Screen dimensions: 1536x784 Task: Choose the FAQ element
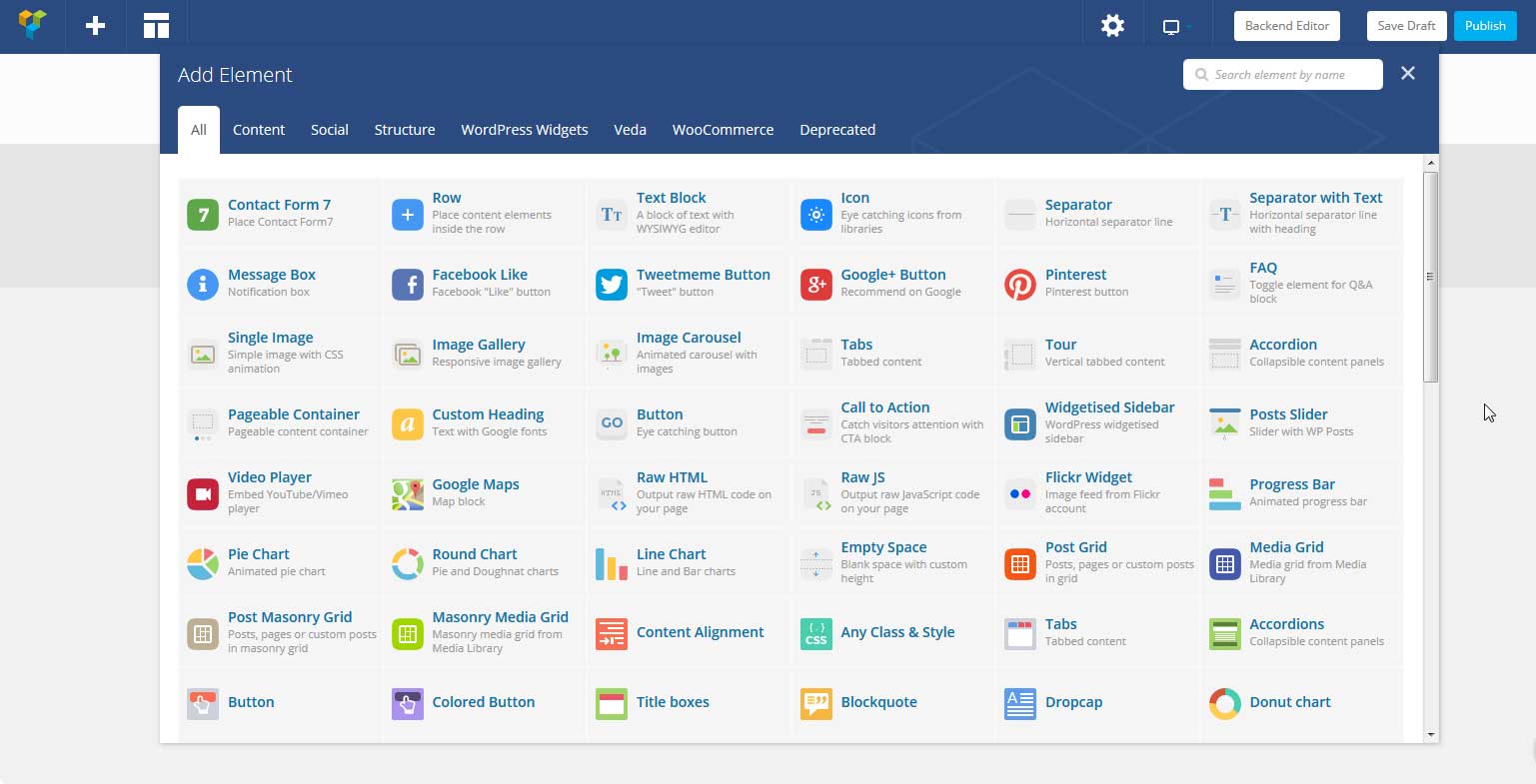(1303, 284)
